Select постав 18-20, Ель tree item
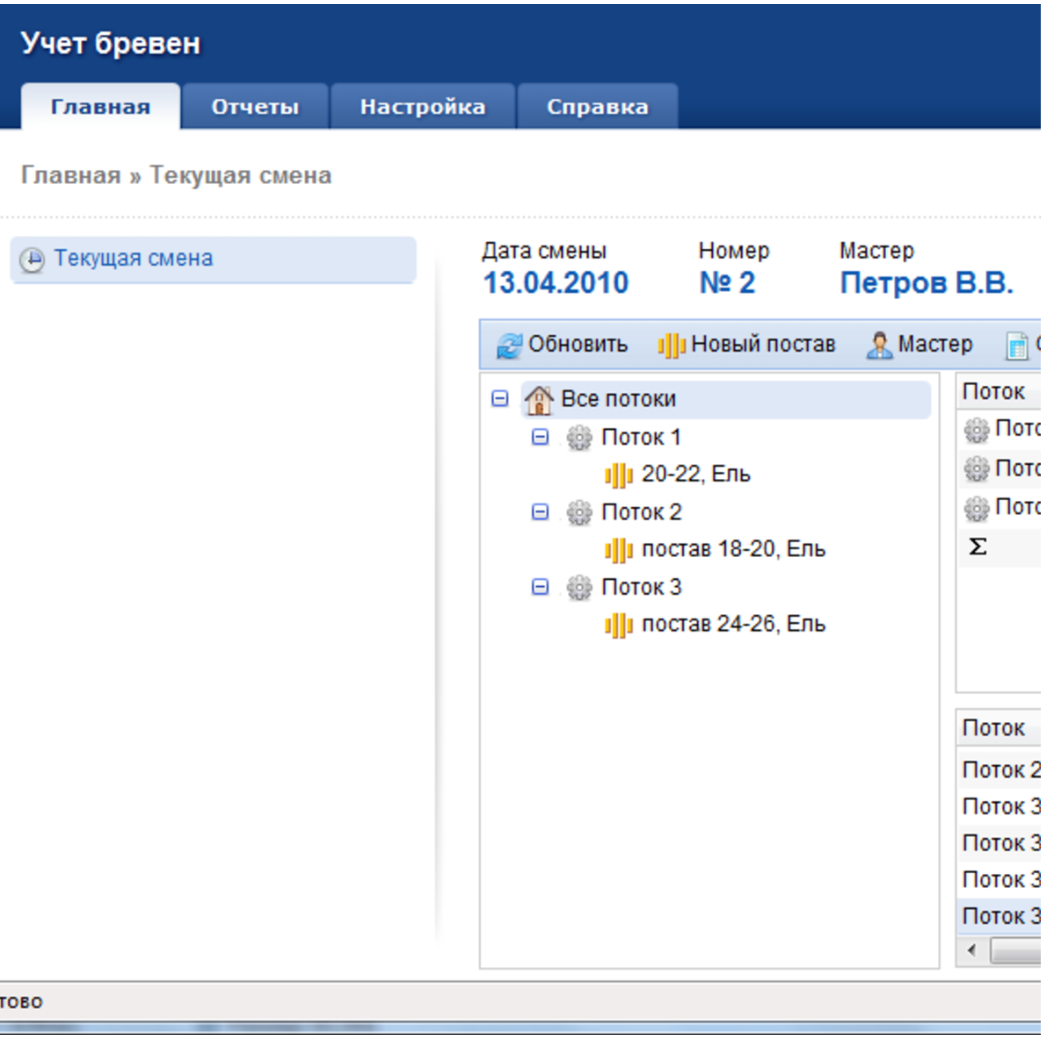The image size is (1041, 1041). coord(733,550)
